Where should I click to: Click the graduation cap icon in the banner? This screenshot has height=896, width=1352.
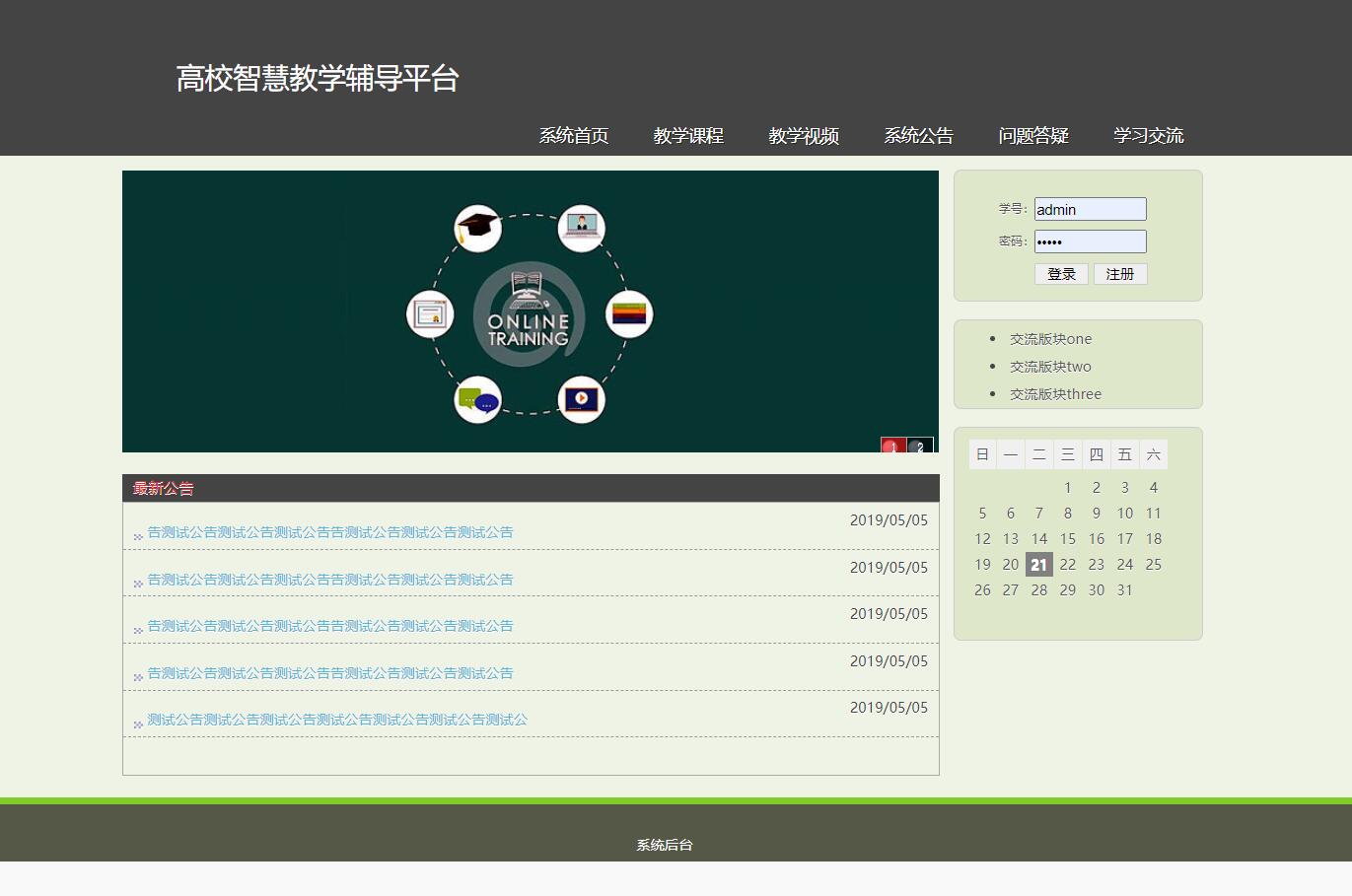tap(478, 227)
